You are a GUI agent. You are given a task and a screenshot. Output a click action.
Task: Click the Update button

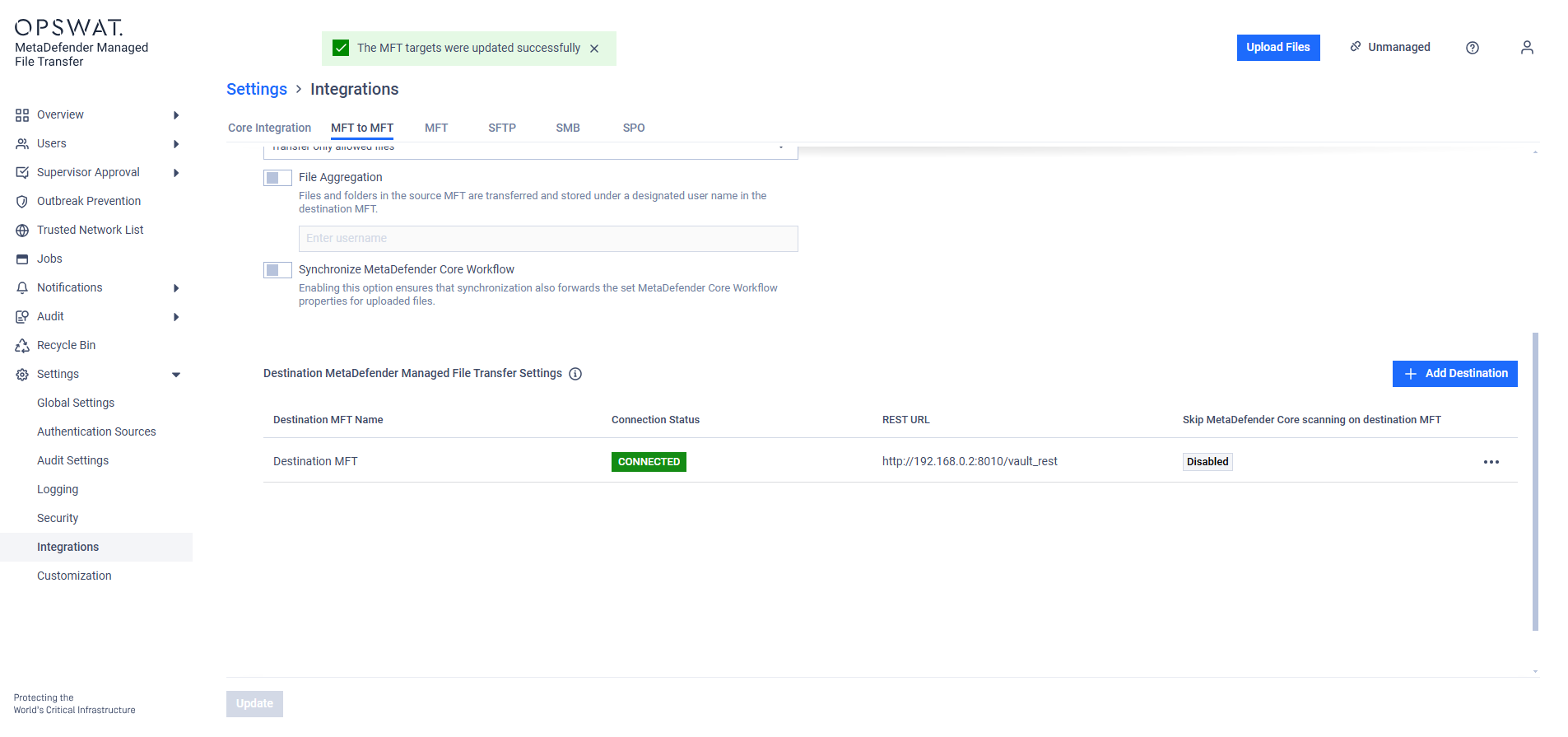click(254, 704)
